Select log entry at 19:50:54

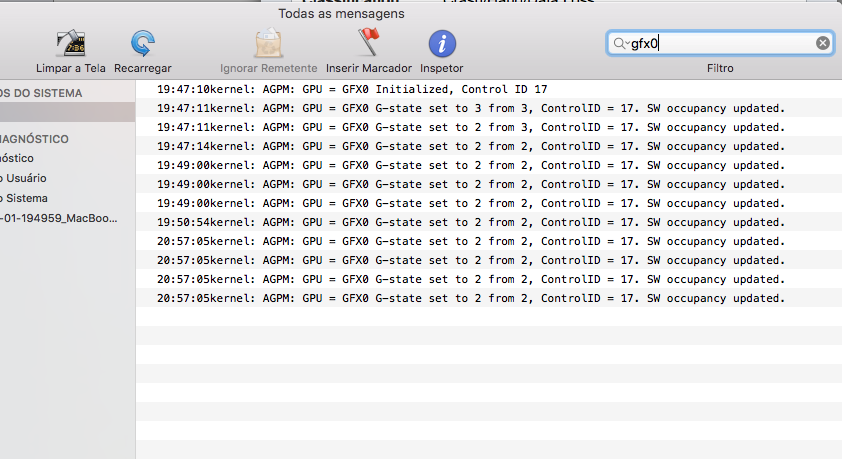coord(489,222)
